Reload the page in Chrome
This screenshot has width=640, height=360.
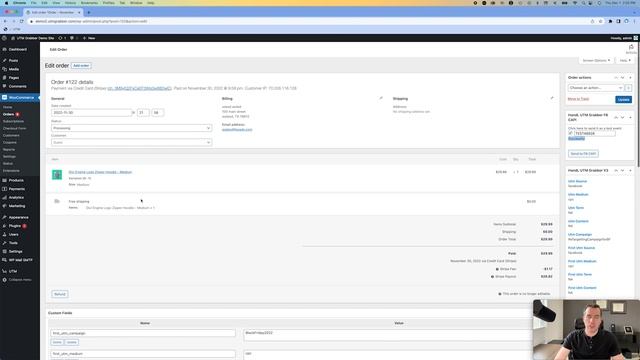click(22, 21)
